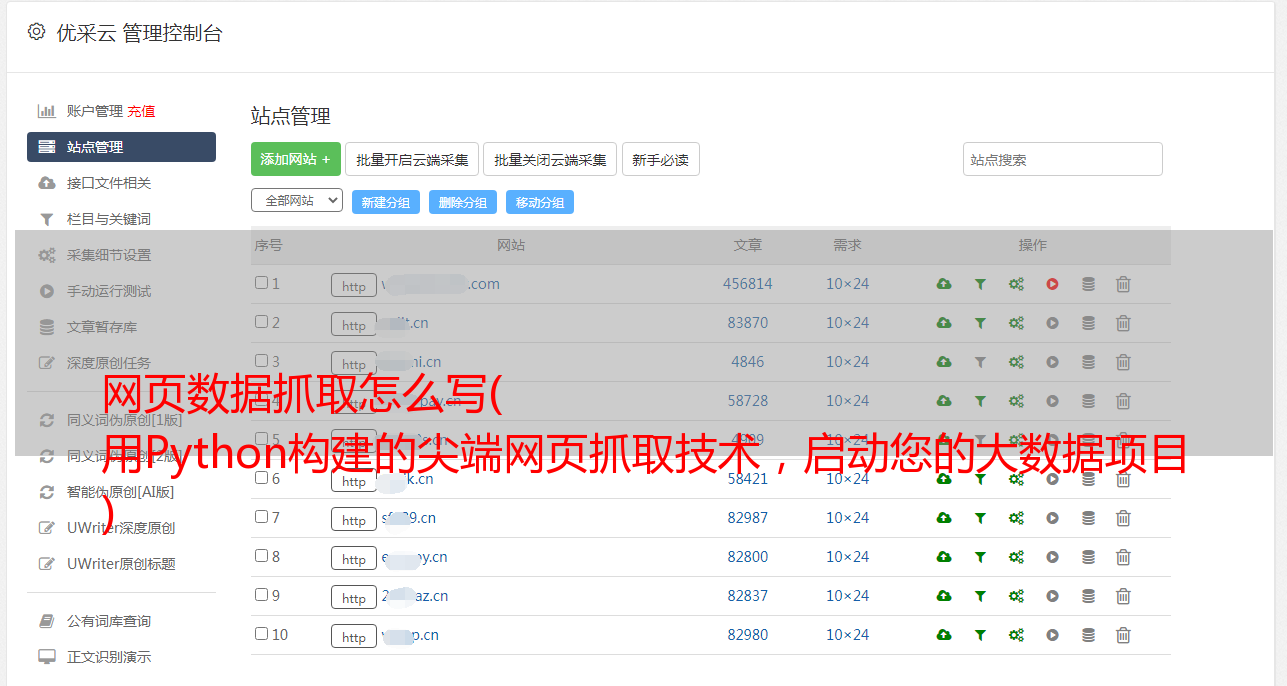The image size is (1287, 686).
Task: Click the 站点搜索 search field
Action: coord(1062,159)
